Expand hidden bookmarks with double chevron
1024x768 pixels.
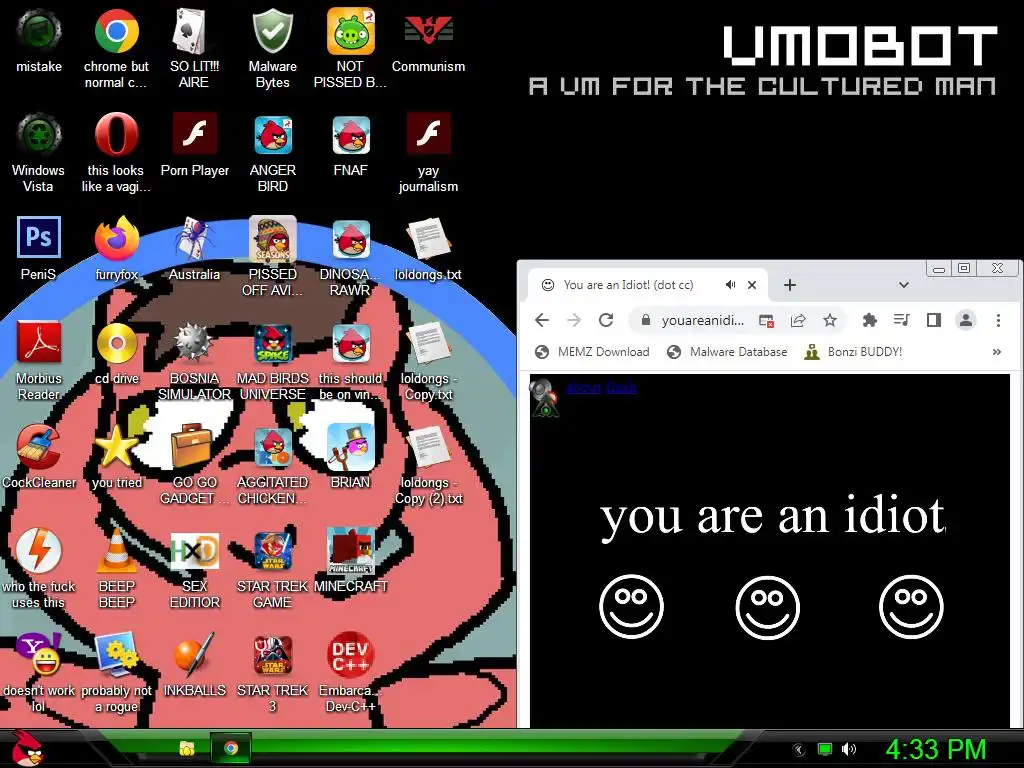[x=997, y=352]
